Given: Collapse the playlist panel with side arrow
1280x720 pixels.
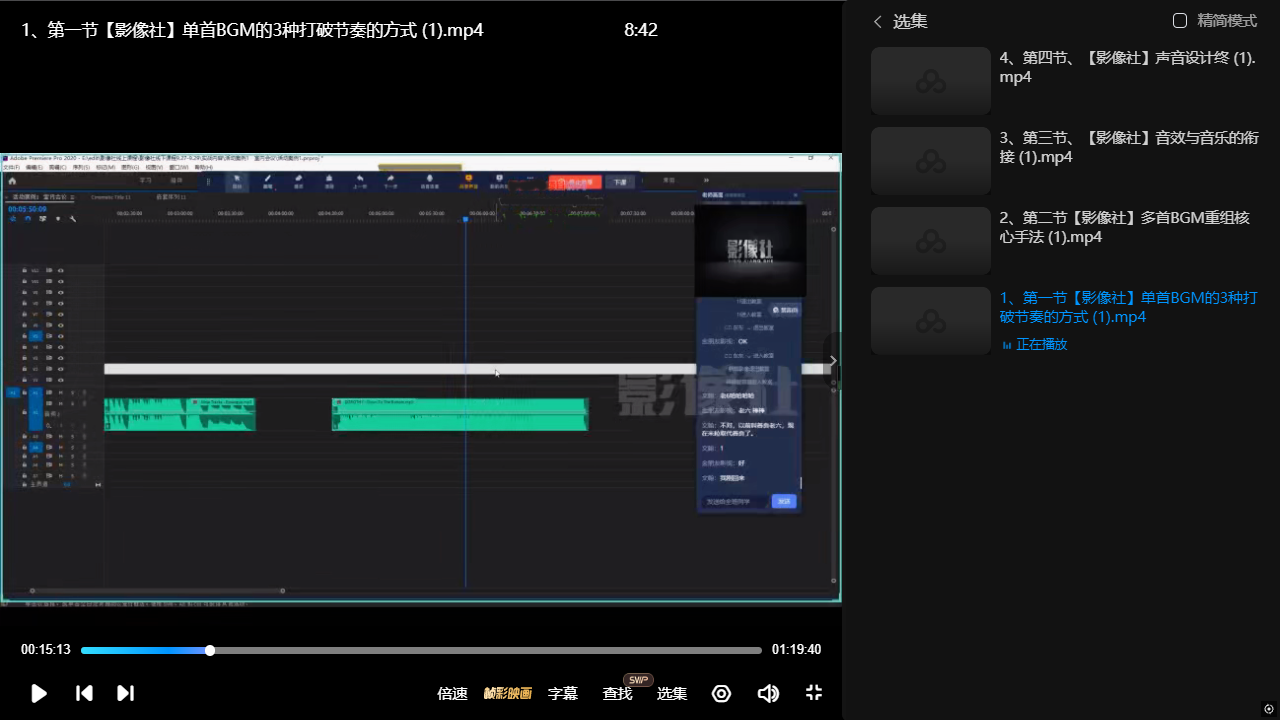Looking at the screenshot, I should pyautogui.click(x=833, y=361).
